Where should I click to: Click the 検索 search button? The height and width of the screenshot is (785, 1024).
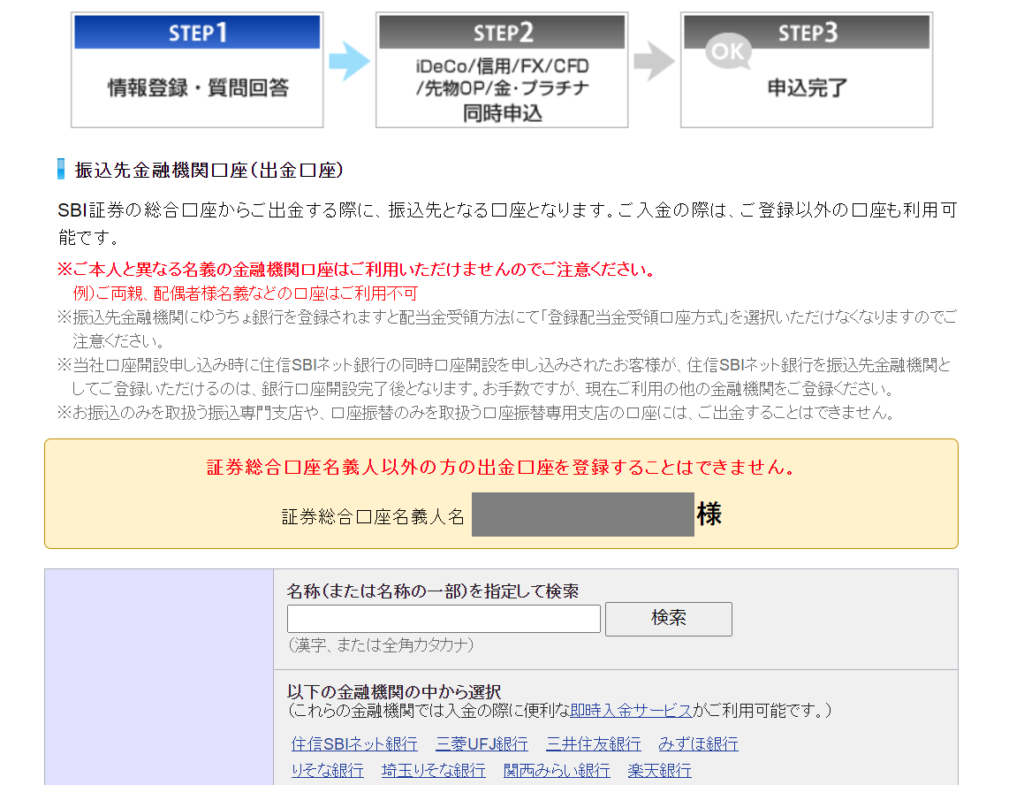pos(668,618)
